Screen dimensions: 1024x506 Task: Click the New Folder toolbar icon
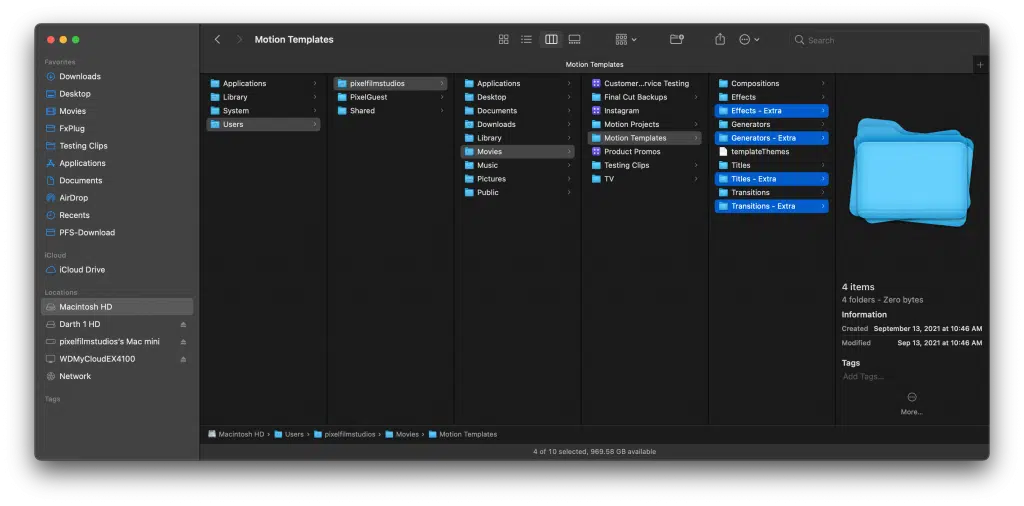(677, 40)
